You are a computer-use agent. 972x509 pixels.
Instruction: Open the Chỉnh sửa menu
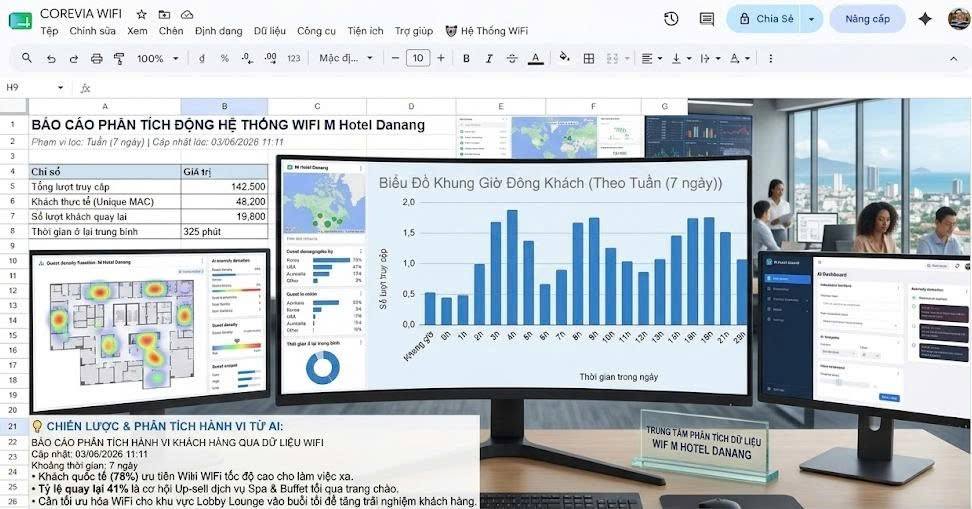tap(92, 31)
